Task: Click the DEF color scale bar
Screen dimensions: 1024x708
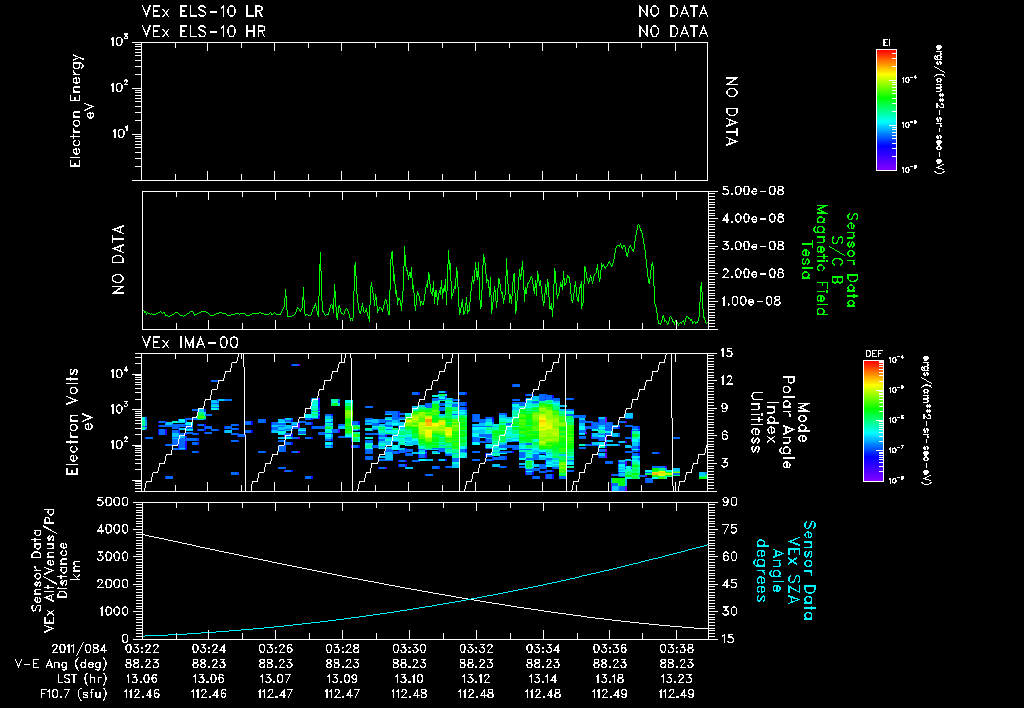Action: [873, 421]
